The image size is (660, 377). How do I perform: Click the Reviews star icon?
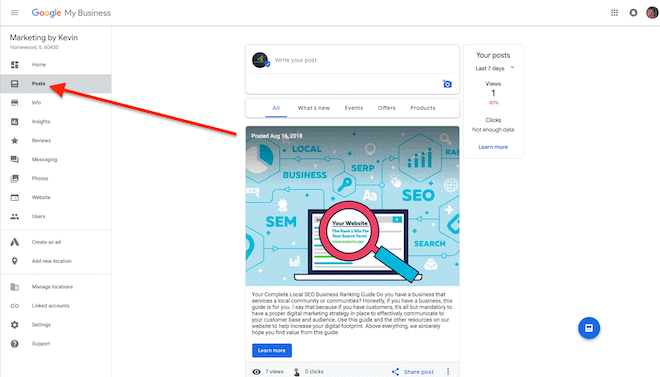14,141
